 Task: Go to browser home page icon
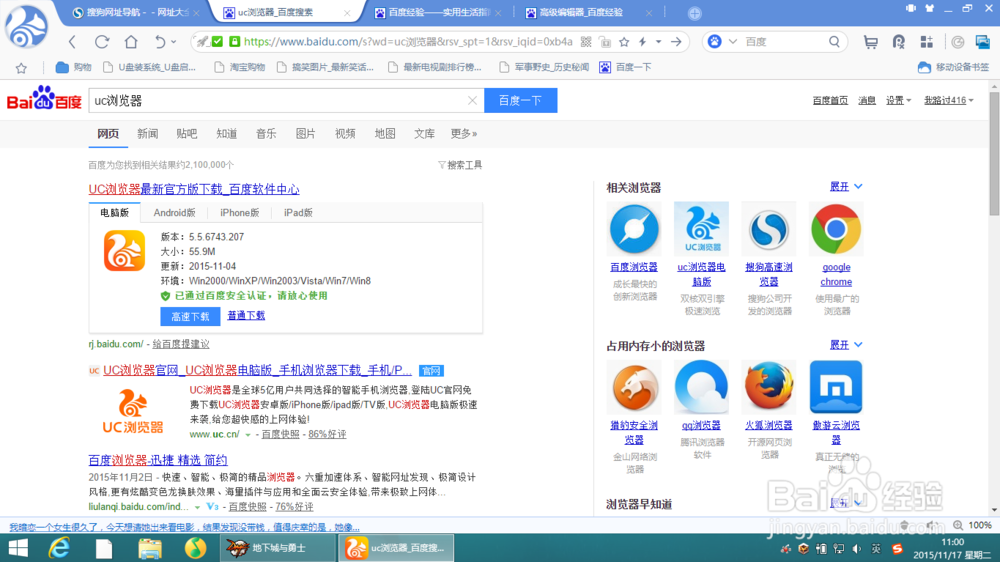[131, 42]
